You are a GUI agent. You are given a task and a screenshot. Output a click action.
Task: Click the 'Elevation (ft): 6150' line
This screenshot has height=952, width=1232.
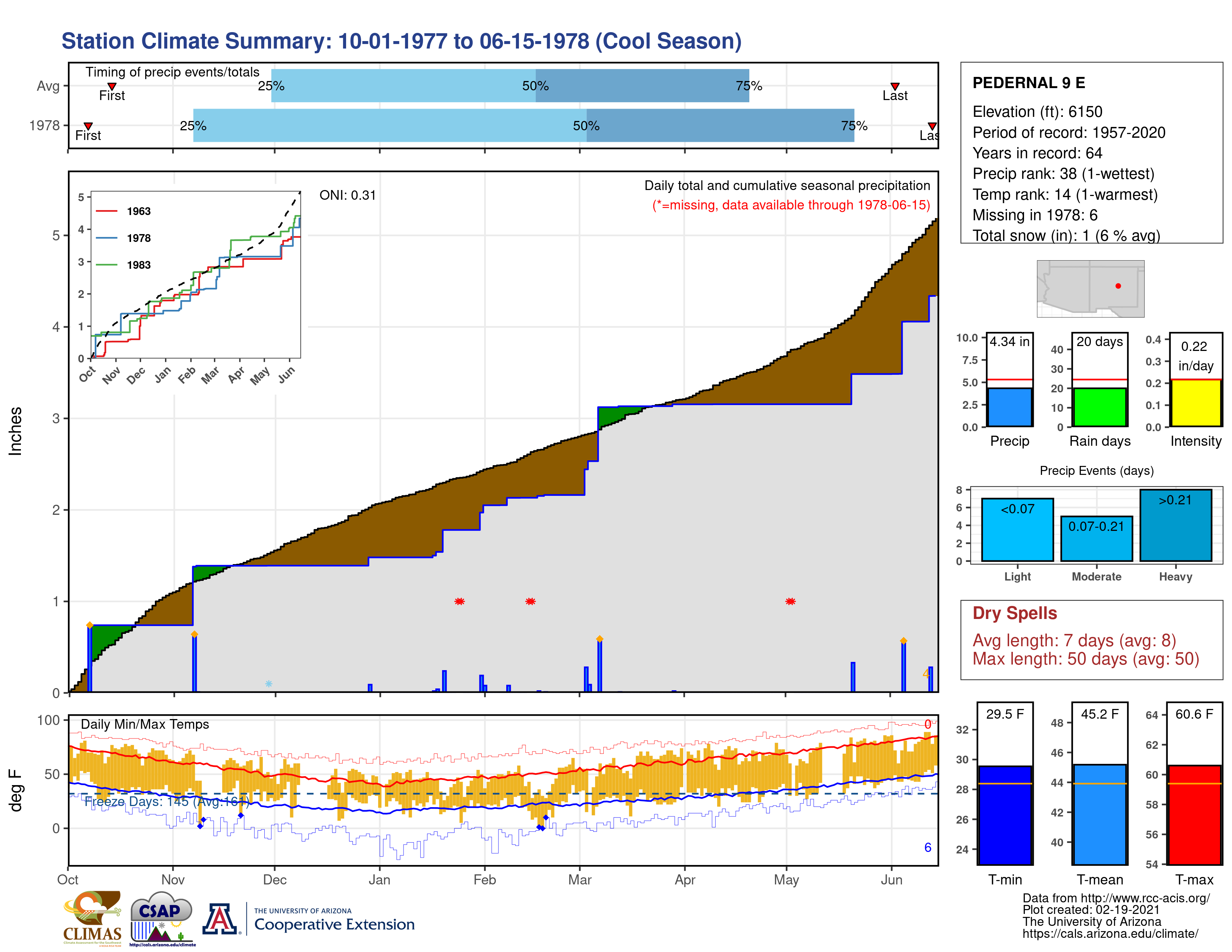click(1037, 112)
